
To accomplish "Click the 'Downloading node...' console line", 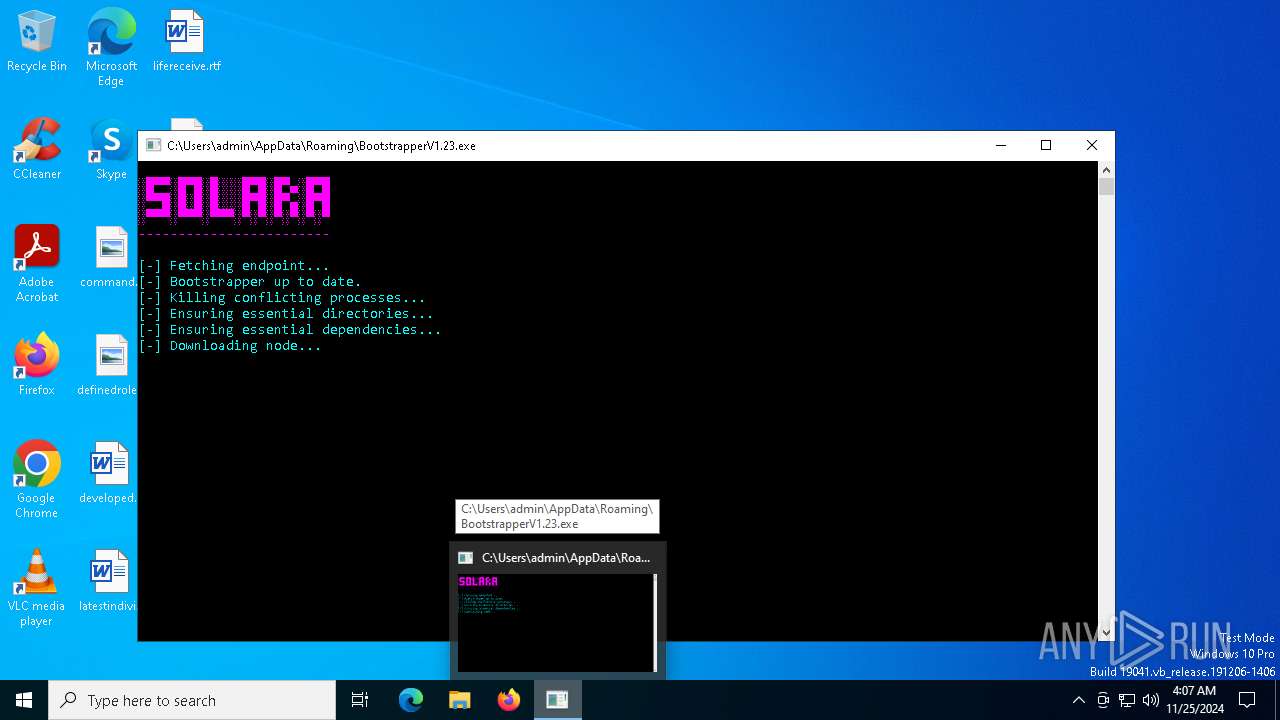I will (230, 346).
